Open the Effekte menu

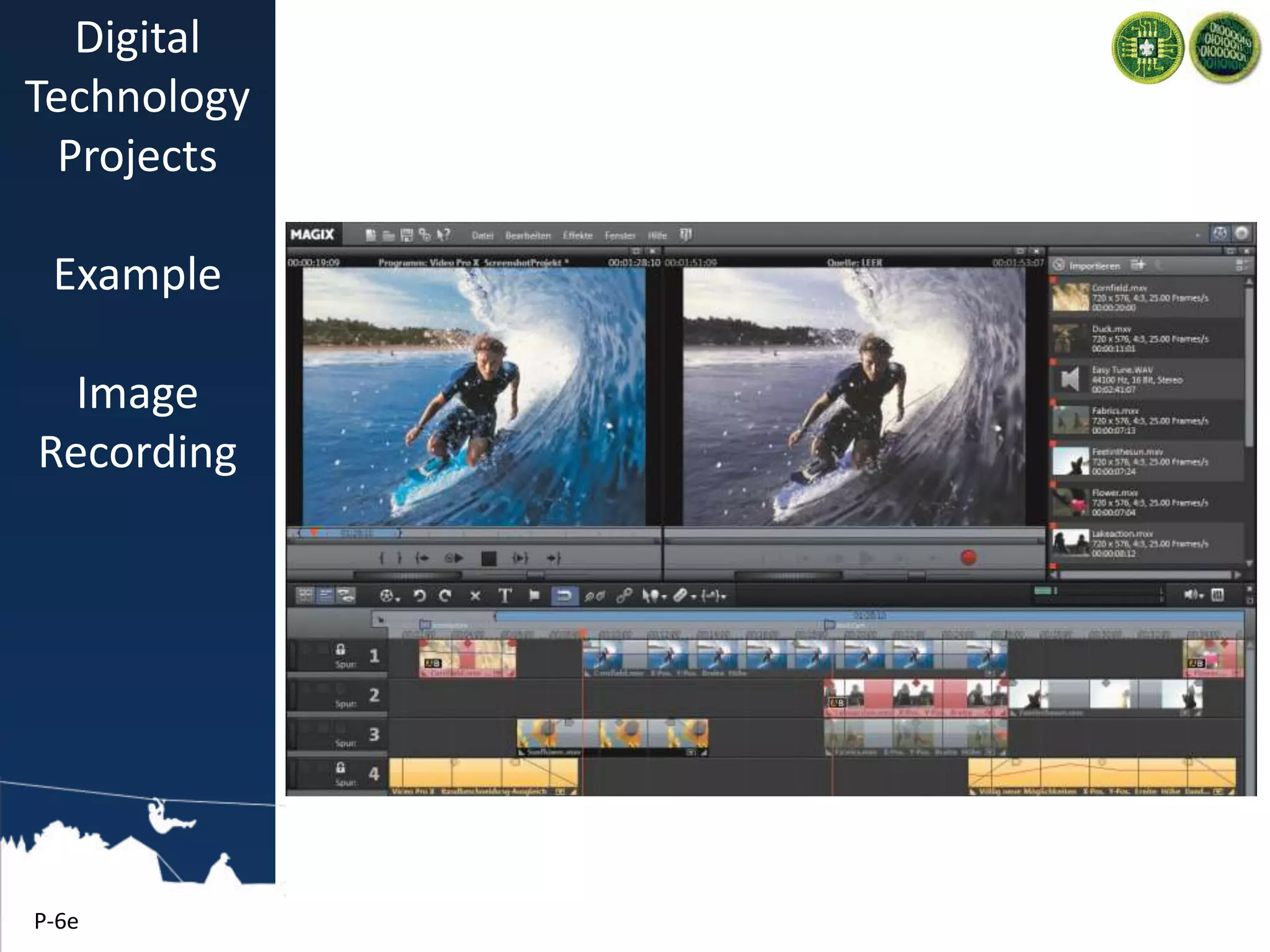click(x=577, y=236)
